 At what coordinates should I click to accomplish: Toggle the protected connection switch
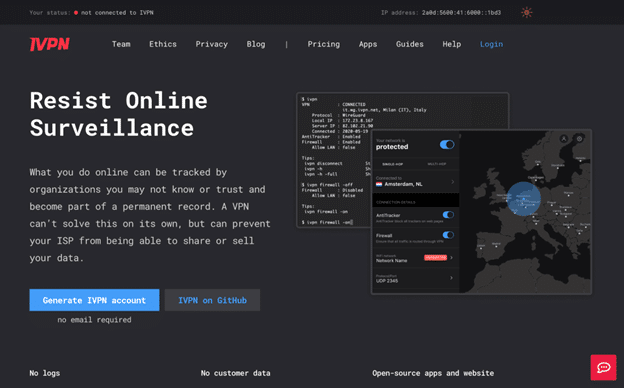[447, 144]
